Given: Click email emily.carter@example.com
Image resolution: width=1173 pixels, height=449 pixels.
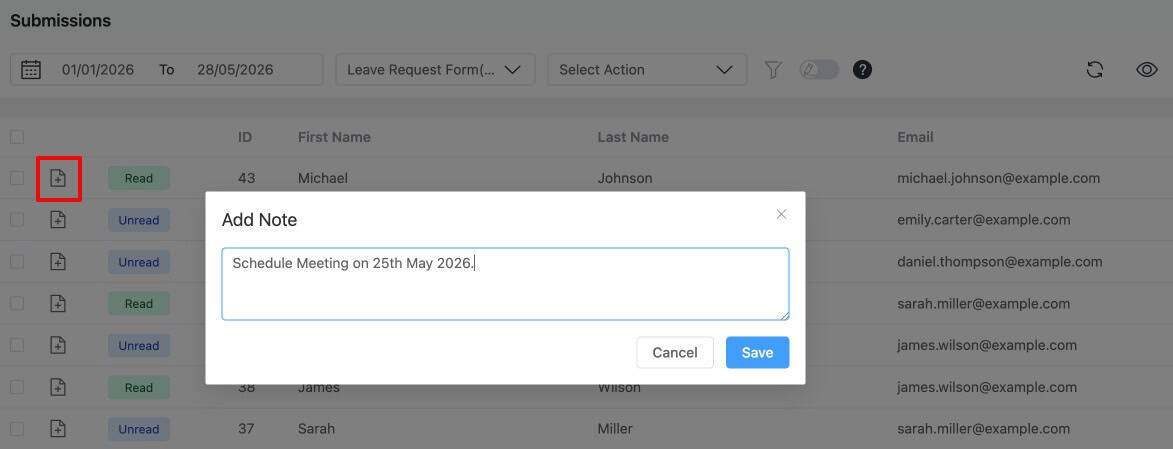Looking at the screenshot, I should [984, 220].
